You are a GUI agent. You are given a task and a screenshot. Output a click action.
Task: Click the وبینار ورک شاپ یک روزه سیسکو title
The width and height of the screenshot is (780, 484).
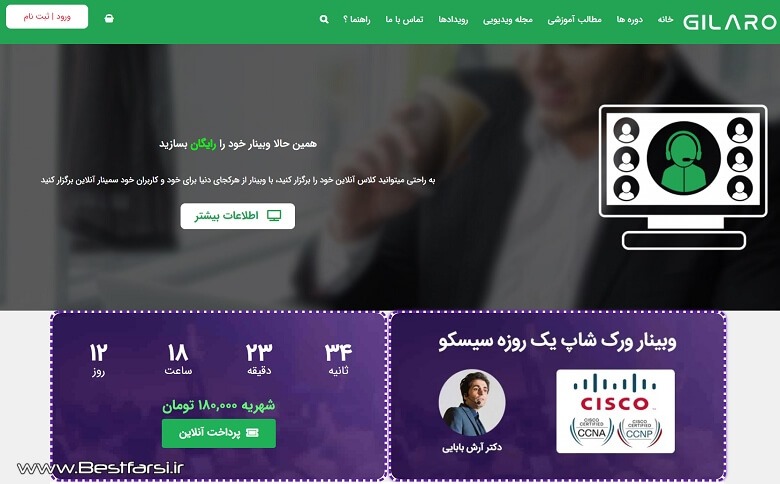(557, 341)
